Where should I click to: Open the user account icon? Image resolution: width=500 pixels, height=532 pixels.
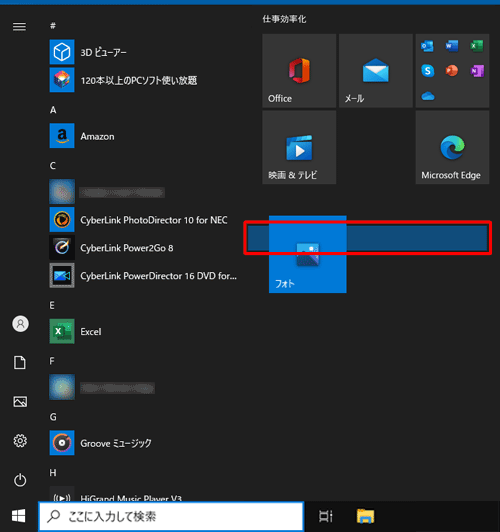coord(20,324)
